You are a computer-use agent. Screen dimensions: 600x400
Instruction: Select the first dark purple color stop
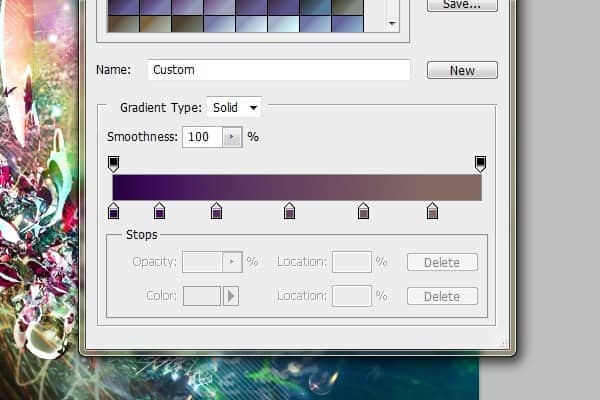click(113, 211)
